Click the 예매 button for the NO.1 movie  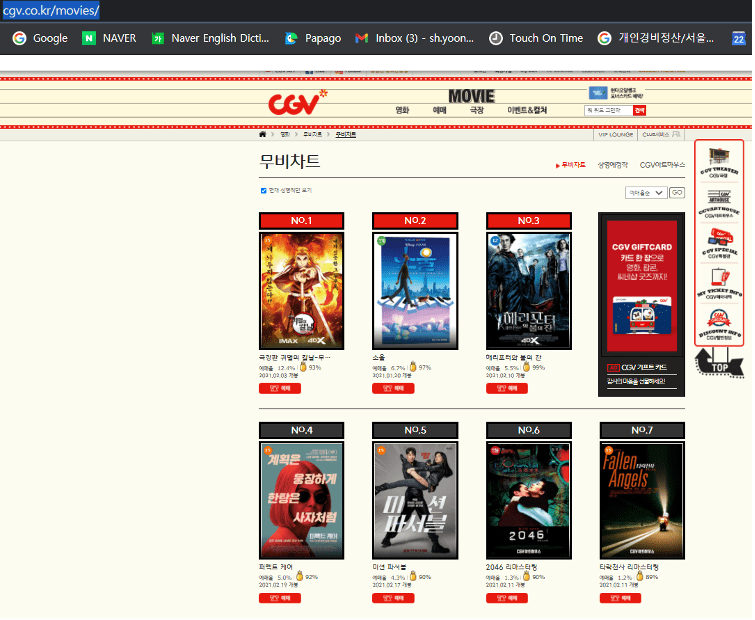[280, 388]
